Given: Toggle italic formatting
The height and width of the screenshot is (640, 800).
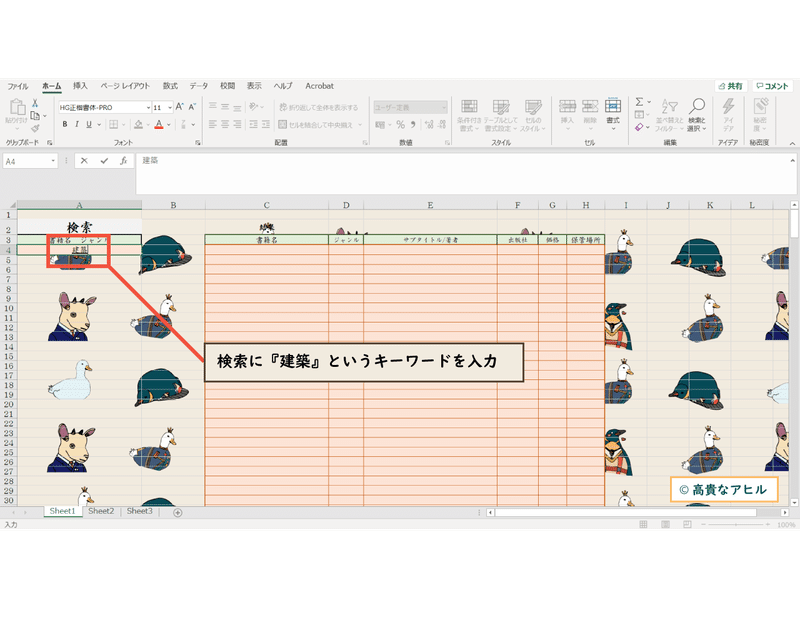Looking at the screenshot, I should (76, 124).
